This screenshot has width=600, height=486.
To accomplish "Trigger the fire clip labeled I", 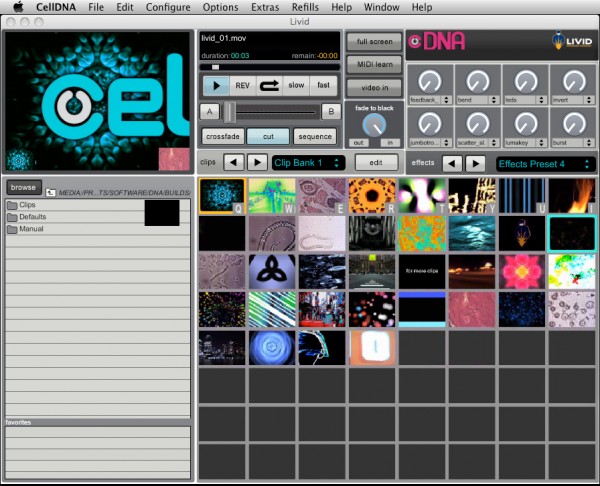I will coord(572,196).
